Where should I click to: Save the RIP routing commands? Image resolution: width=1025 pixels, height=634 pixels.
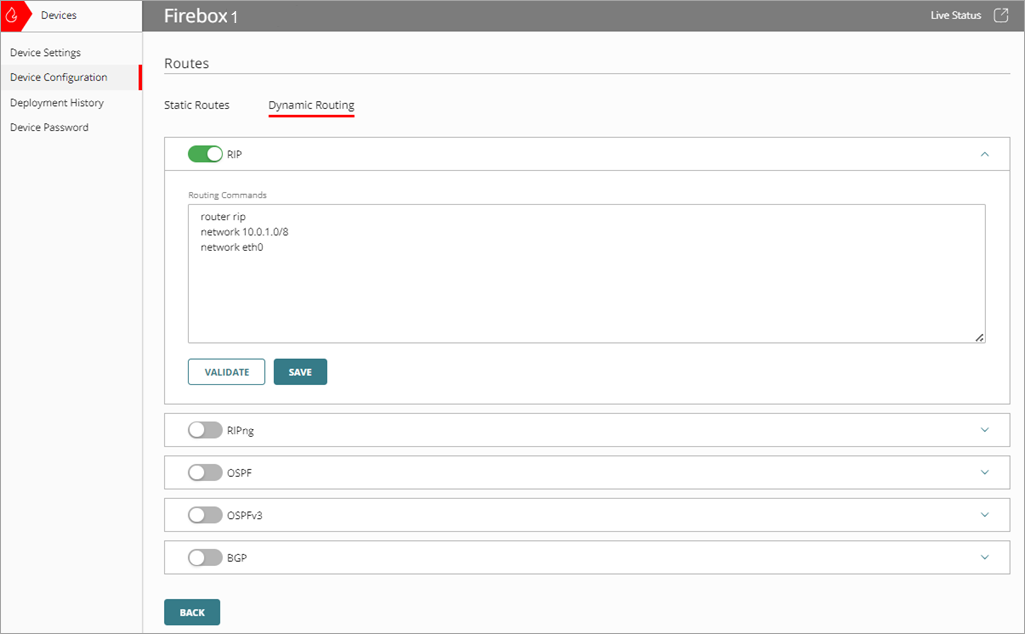click(300, 371)
